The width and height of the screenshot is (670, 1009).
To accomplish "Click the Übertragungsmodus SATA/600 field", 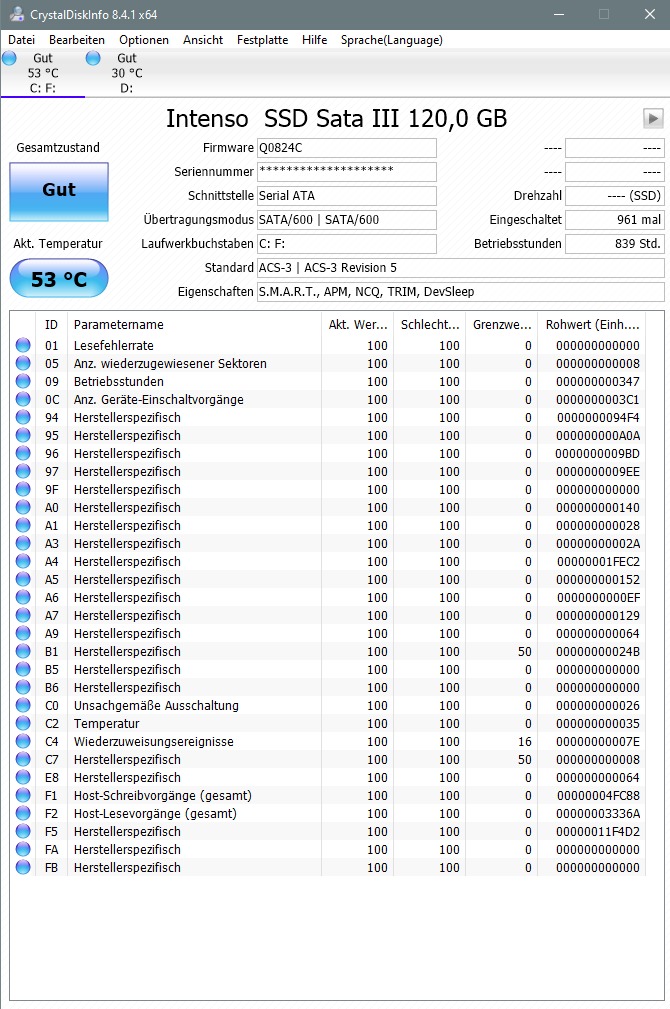I will pos(347,219).
